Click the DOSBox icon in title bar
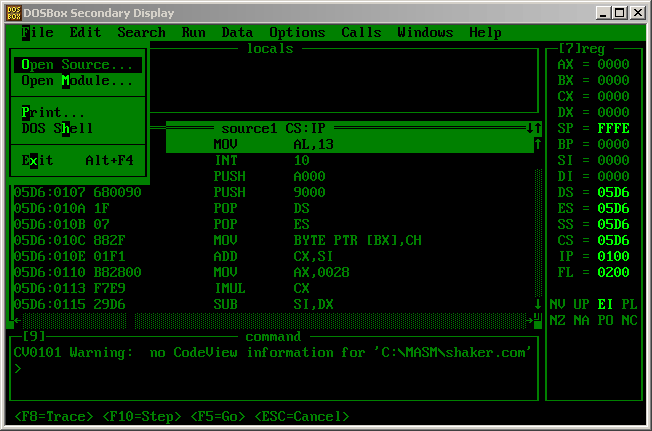 11,12
